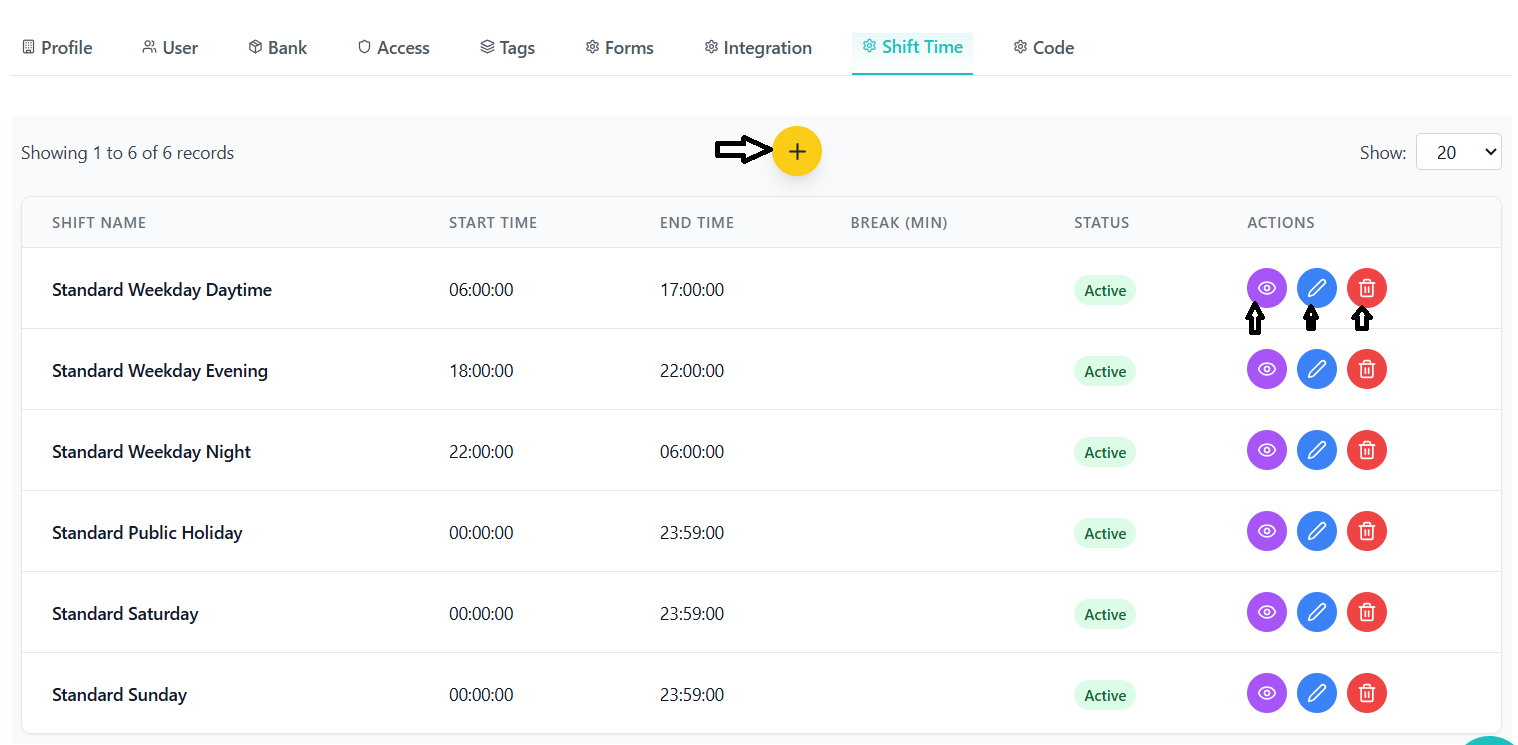Delete the Standard Weekday Night shift
Screen dimensions: 1518x745
pos(1366,451)
